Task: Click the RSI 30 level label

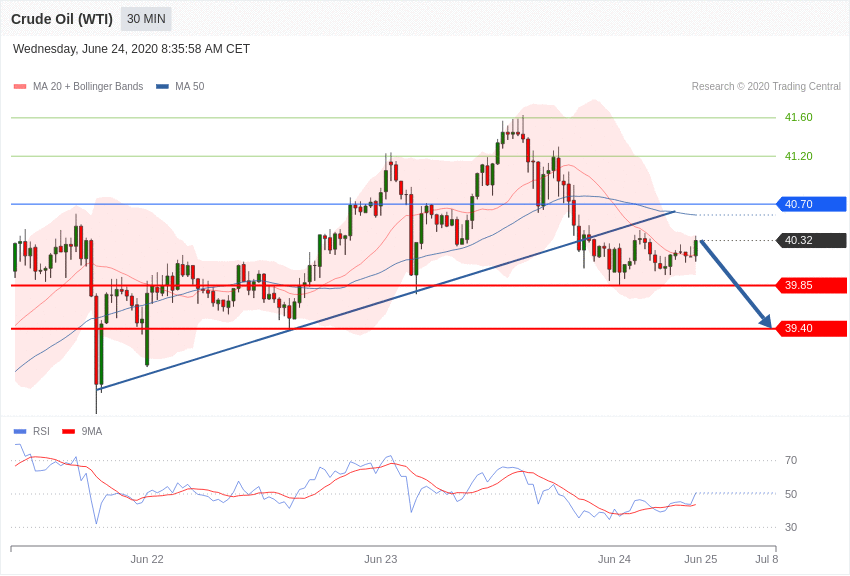Action: [791, 527]
